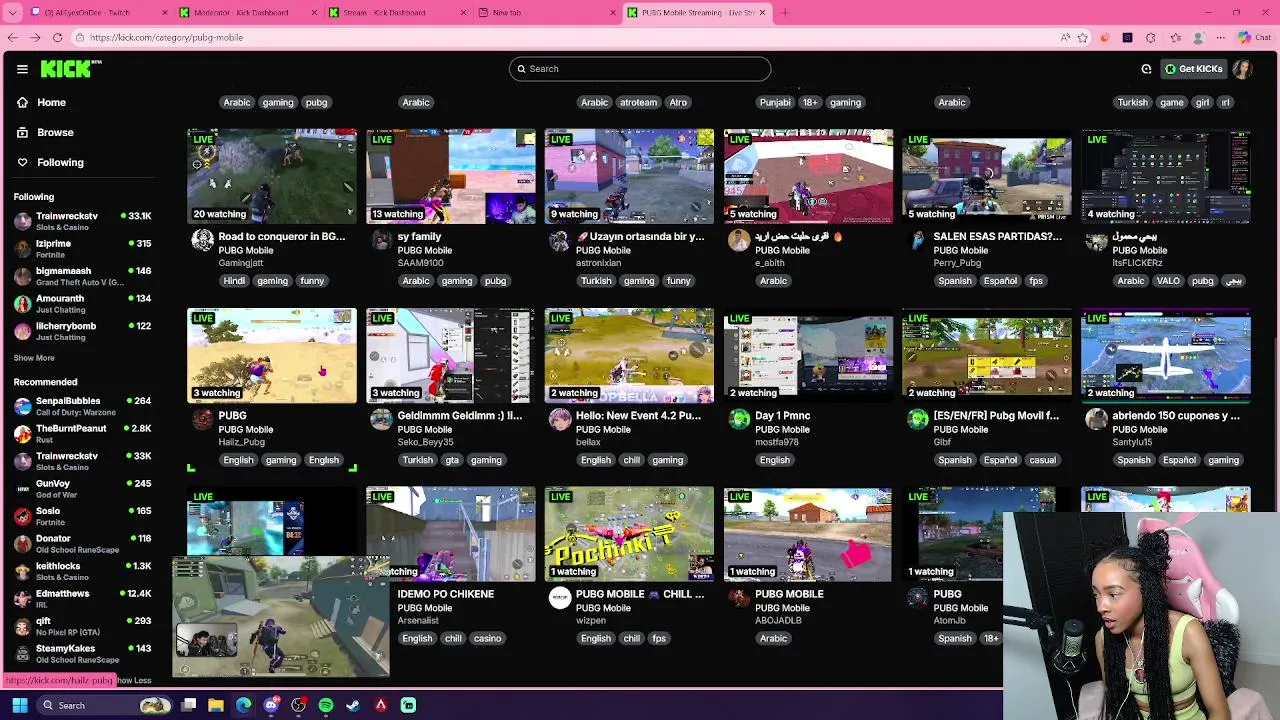Open the browser tab list dropdown
Viewport: 1280px width, 720px height.
12,12
